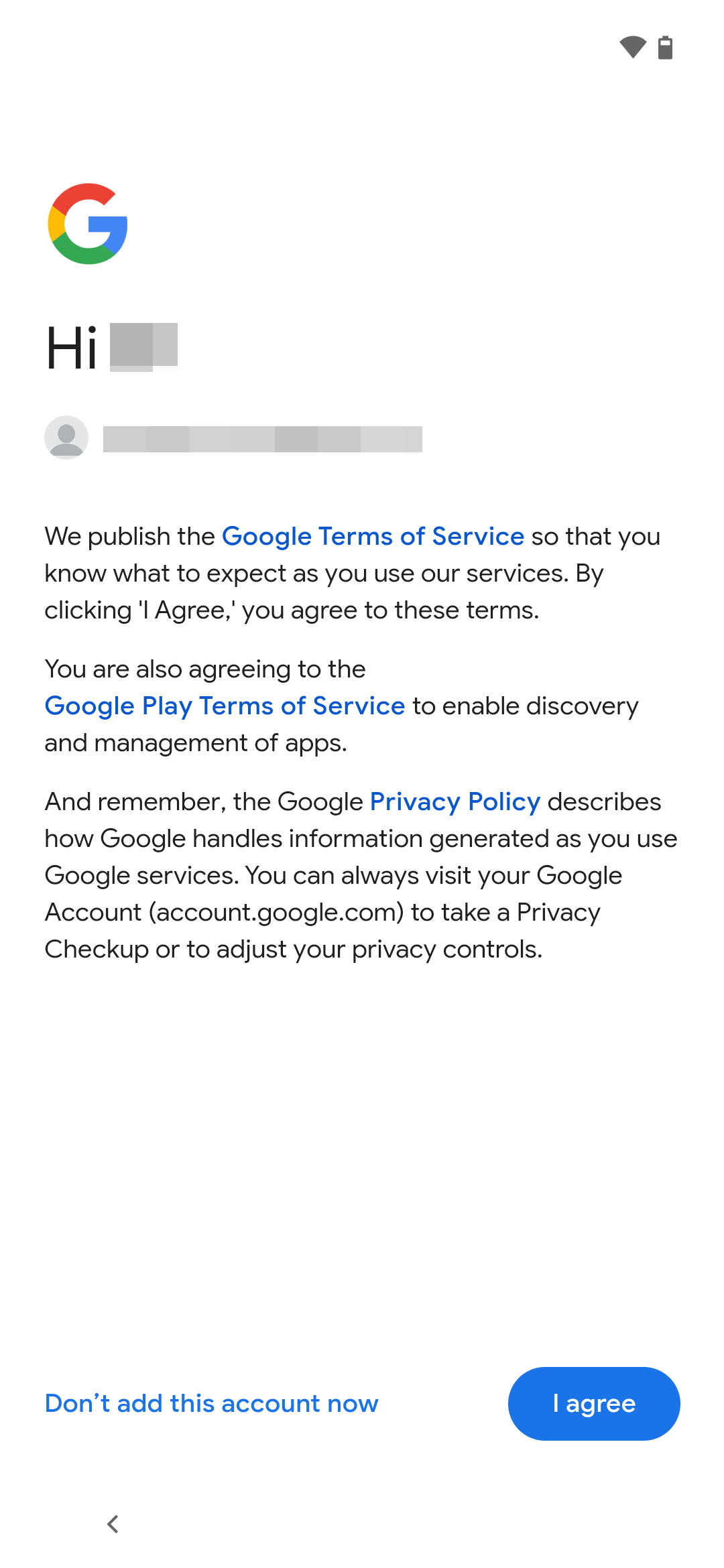Go back using the back arrow
The image size is (724, 1568).
tap(113, 1524)
